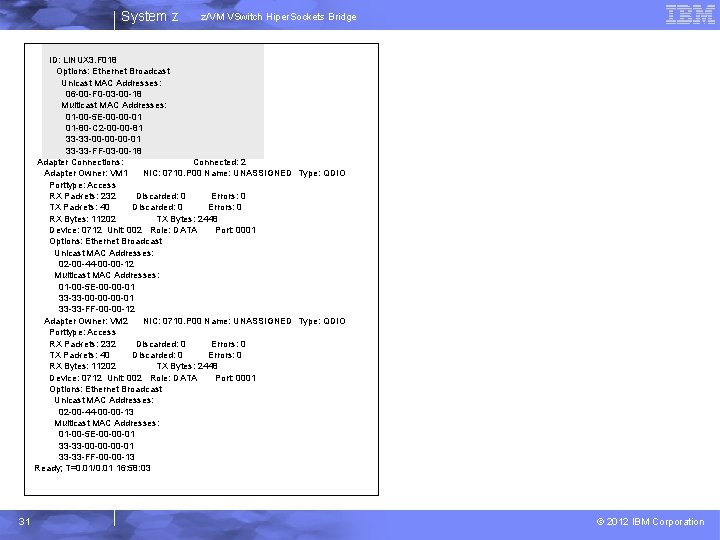Select 'Porttype: Access' under VM2

pos(83,332)
